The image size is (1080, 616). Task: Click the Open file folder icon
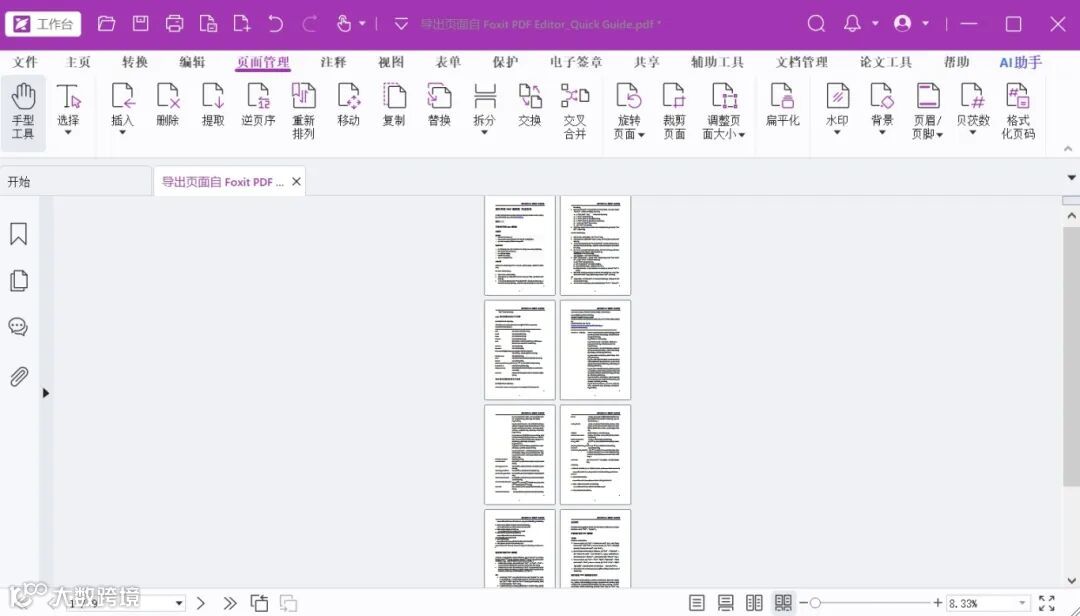tap(106, 23)
